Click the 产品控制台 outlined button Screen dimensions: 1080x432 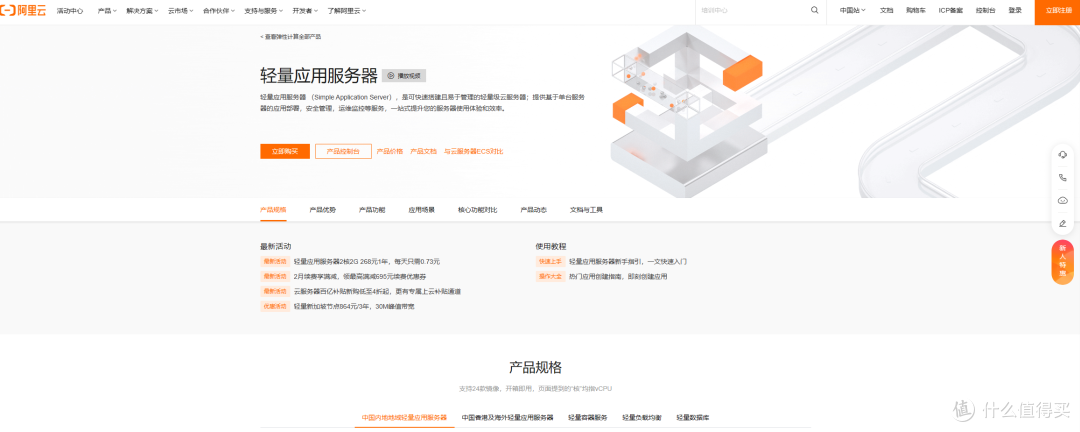(x=343, y=151)
